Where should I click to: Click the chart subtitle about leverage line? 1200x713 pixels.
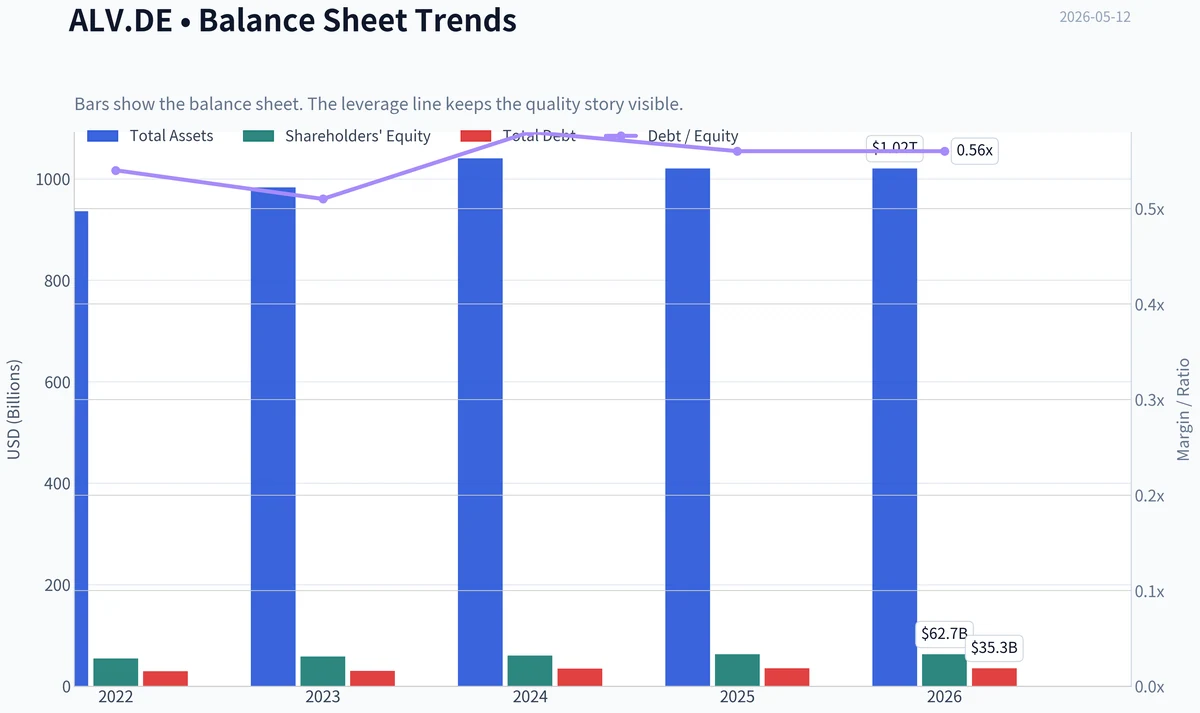[x=378, y=104]
